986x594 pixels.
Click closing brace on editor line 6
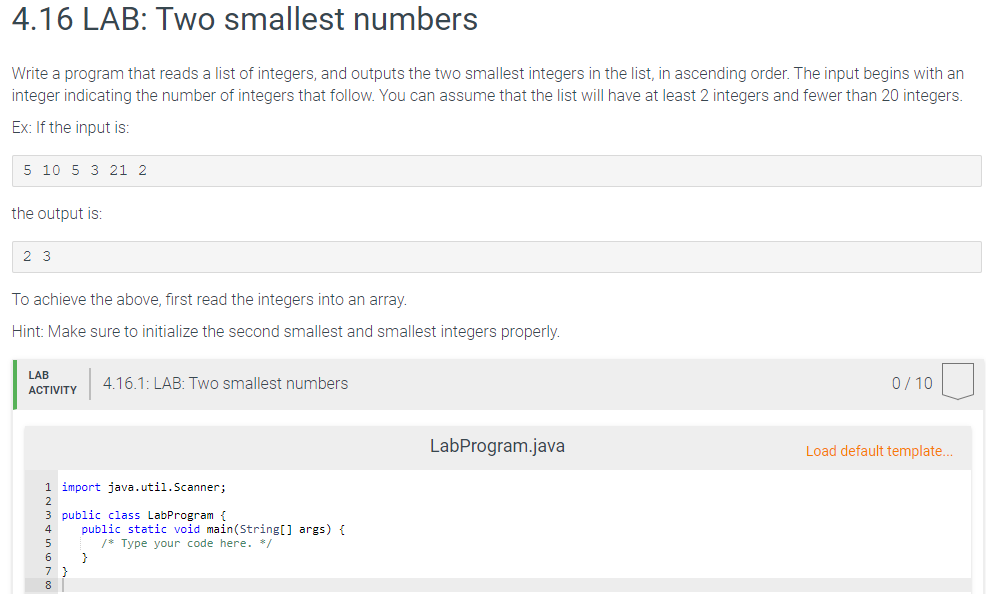pyautogui.click(x=84, y=558)
